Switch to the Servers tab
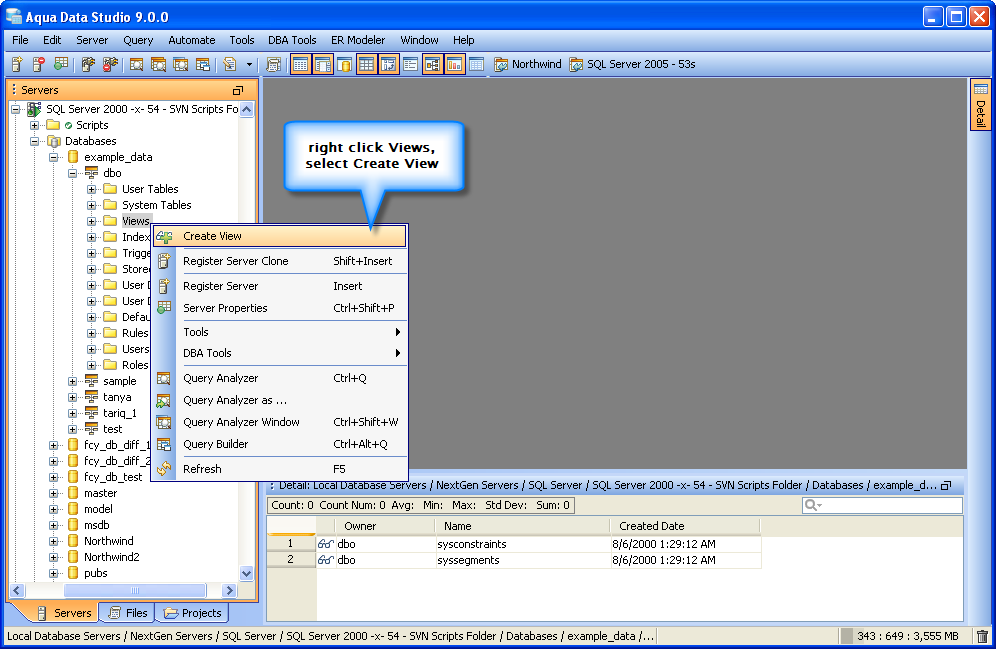 [x=64, y=613]
